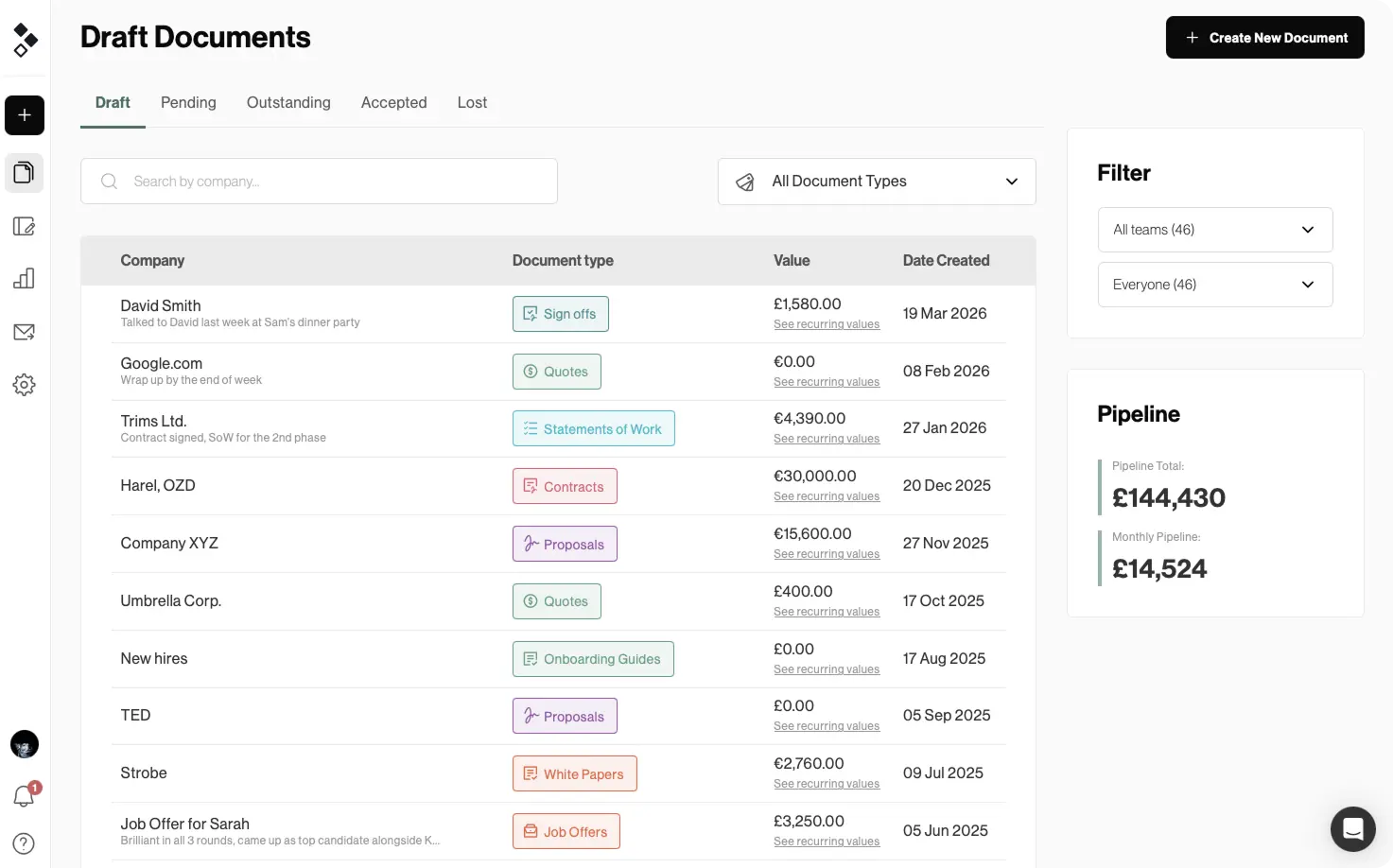Image resolution: width=1393 pixels, height=868 pixels.
Task: Switch to the Outstanding tab
Action: click(x=288, y=103)
